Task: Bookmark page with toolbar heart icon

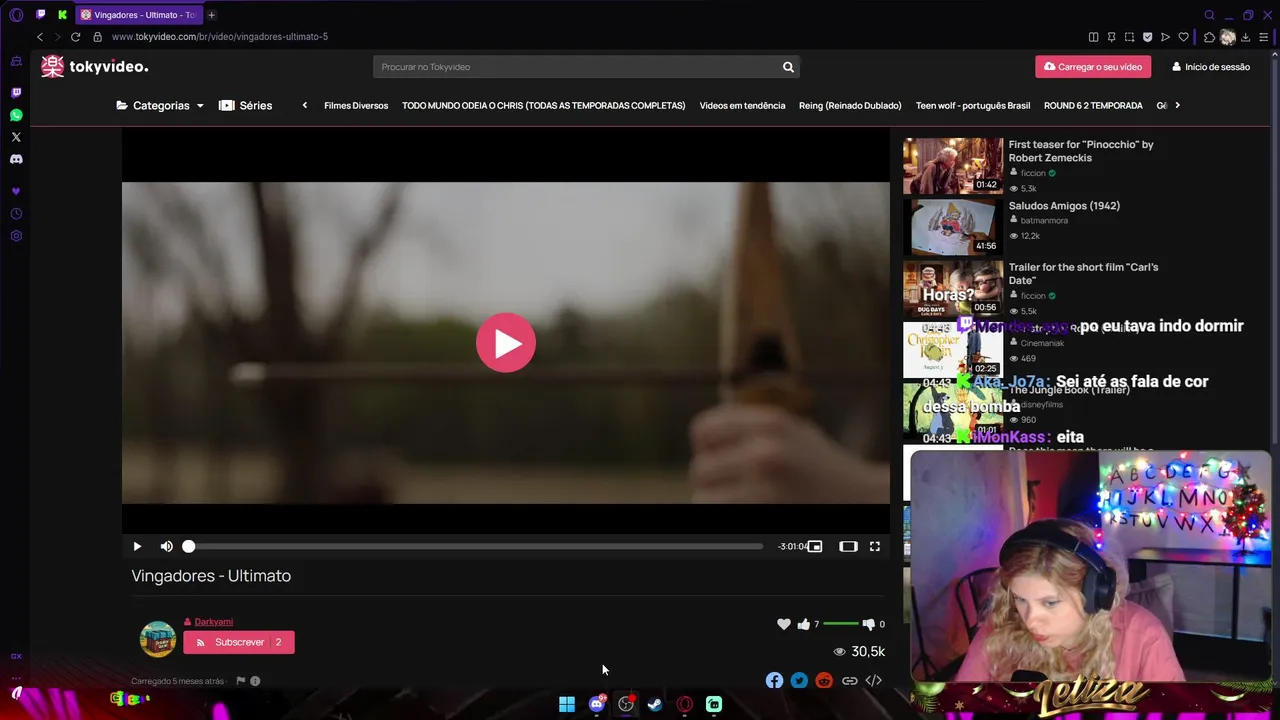Action: 1183,37
